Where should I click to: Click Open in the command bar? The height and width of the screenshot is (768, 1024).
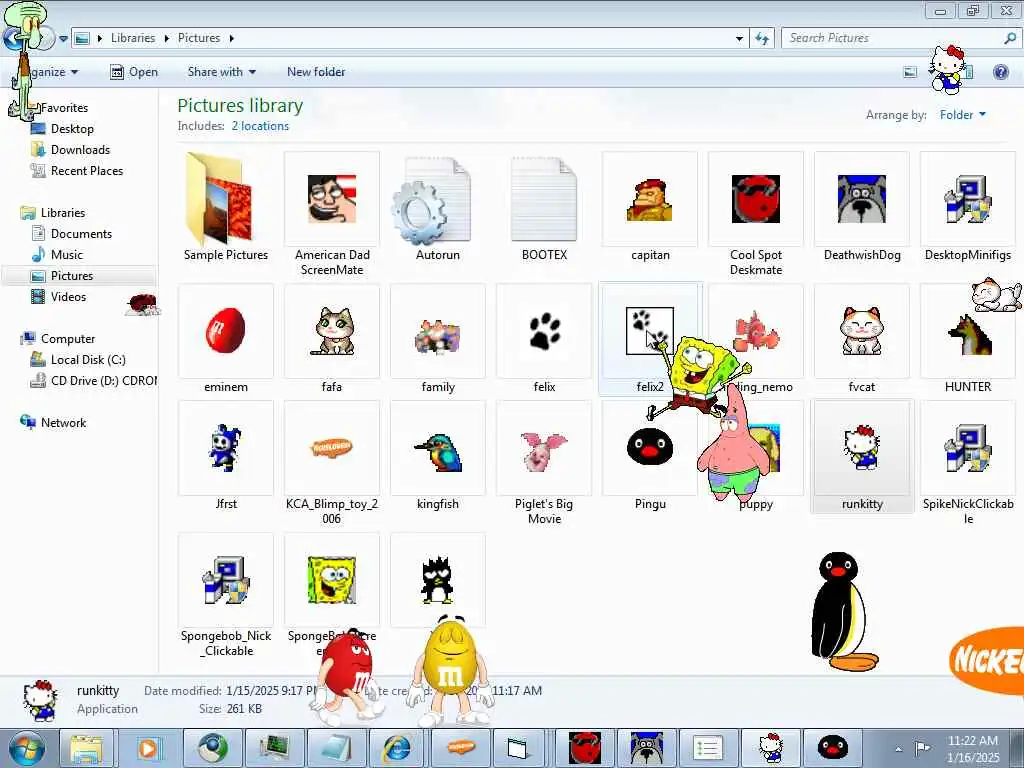pyautogui.click(x=134, y=72)
